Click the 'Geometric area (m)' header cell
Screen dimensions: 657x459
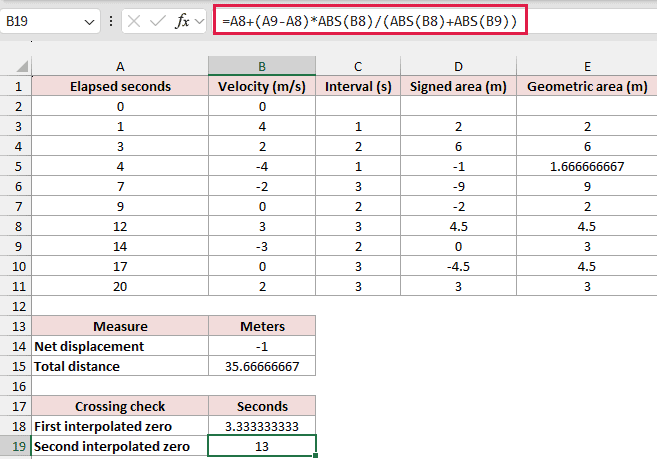pos(587,86)
